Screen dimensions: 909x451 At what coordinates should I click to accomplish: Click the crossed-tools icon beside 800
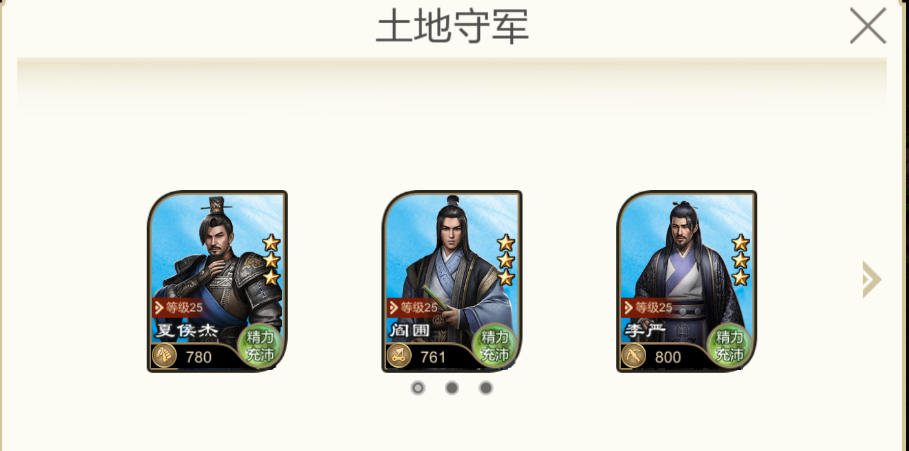[x=634, y=356]
